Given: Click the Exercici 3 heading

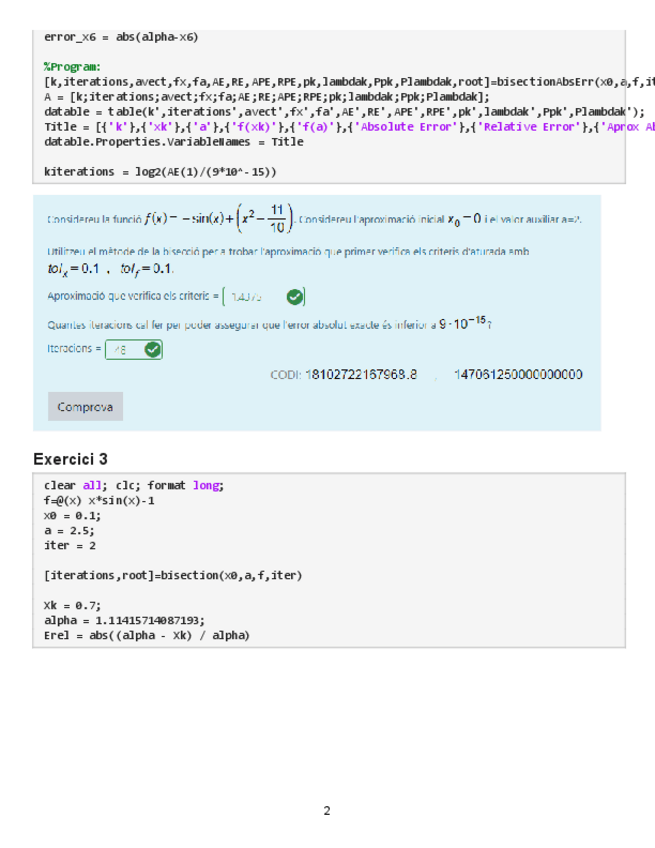Looking at the screenshot, I should [x=71, y=459].
